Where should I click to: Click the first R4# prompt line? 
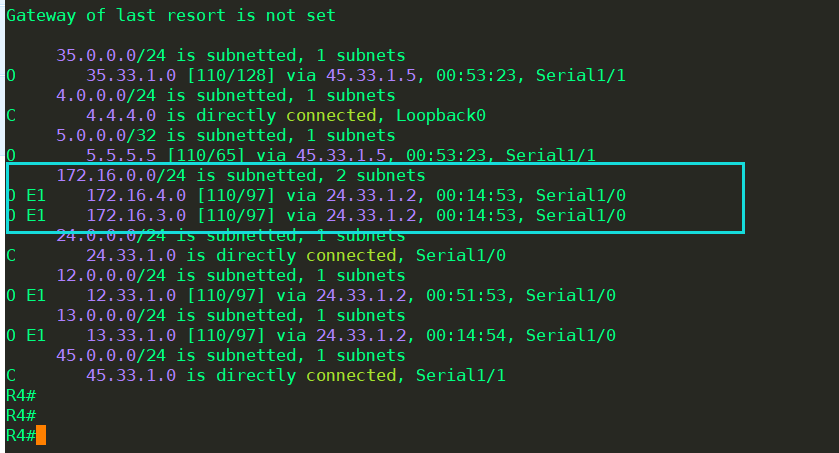21,395
